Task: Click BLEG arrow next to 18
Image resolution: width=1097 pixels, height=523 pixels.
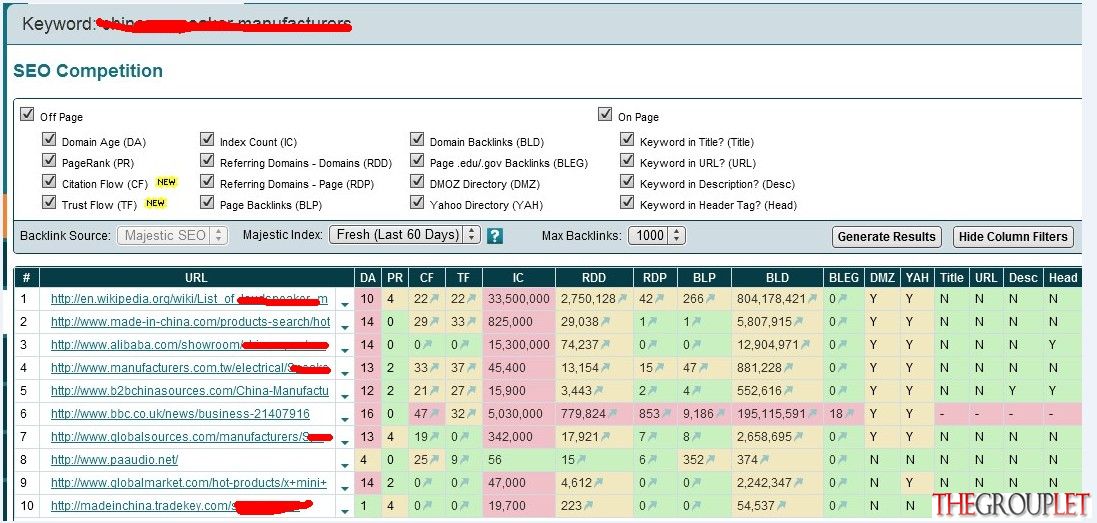Action: tap(849, 414)
